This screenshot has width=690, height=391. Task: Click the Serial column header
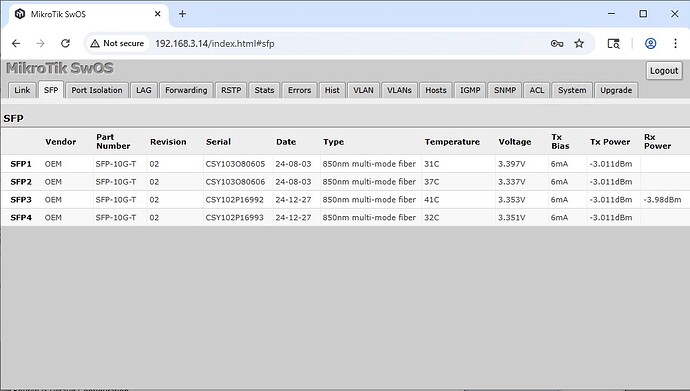(218, 142)
